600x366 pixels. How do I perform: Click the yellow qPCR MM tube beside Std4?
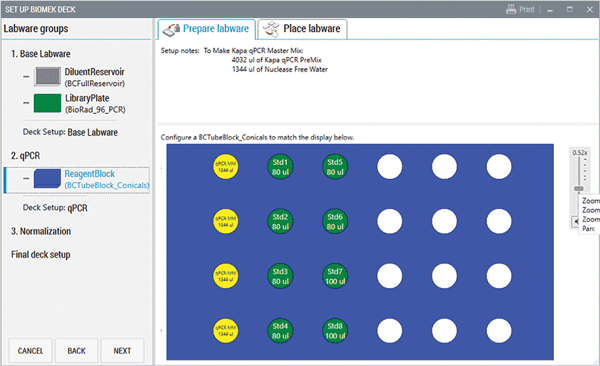(x=225, y=331)
